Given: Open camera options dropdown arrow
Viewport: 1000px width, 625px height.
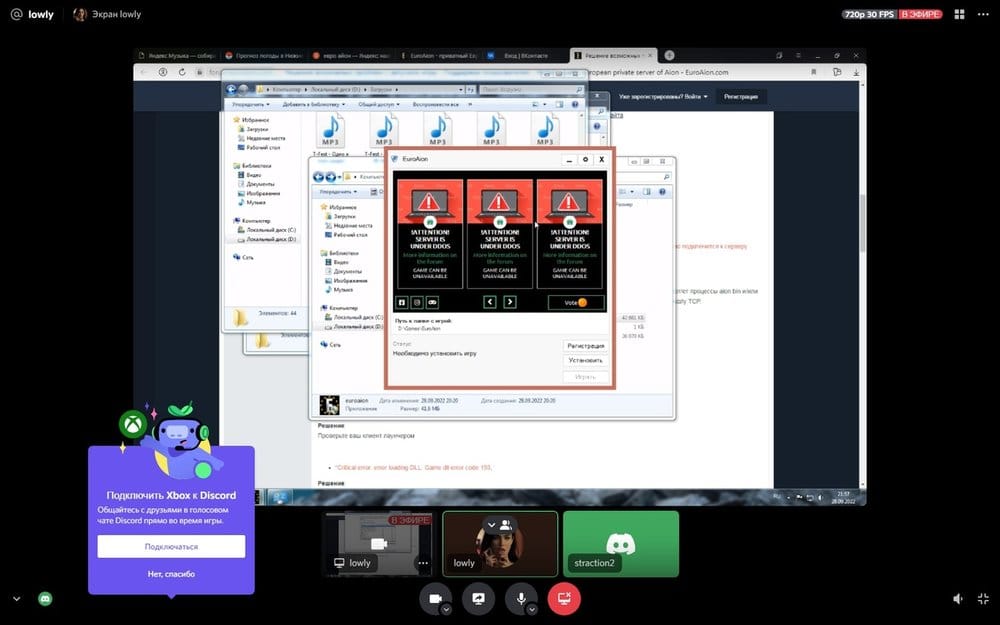Looking at the screenshot, I should point(446,609).
